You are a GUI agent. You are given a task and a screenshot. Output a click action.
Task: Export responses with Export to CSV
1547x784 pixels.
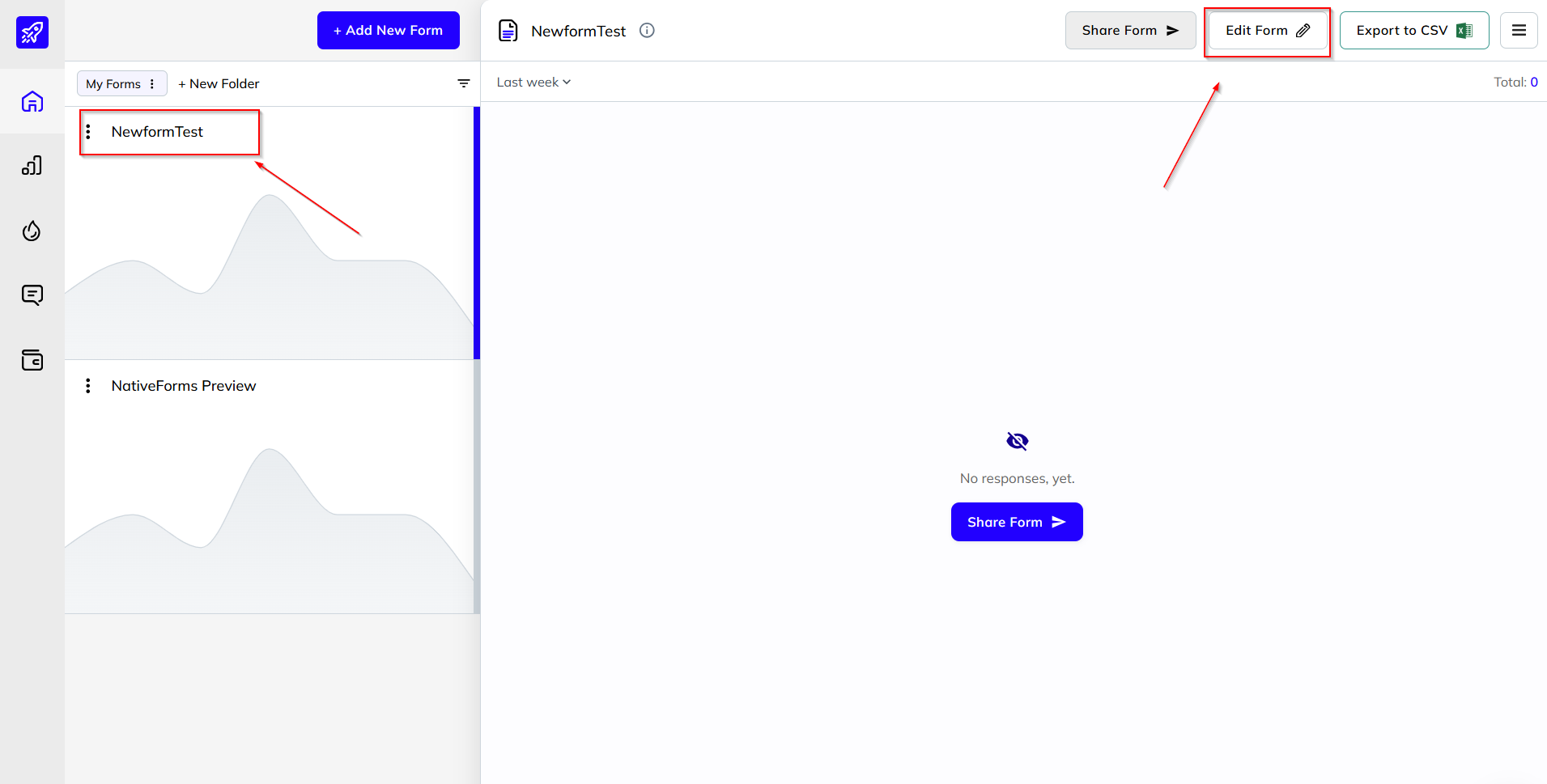click(x=1414, y=30)
